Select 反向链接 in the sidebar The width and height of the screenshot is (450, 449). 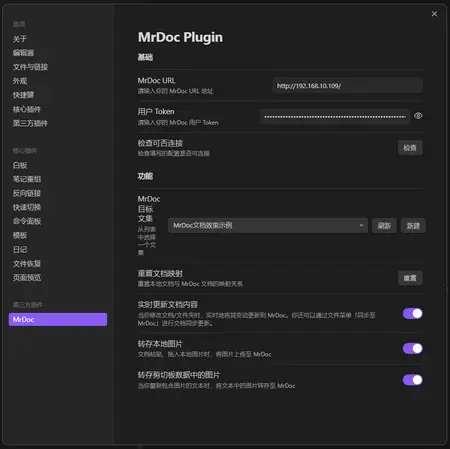pos(27,193)
